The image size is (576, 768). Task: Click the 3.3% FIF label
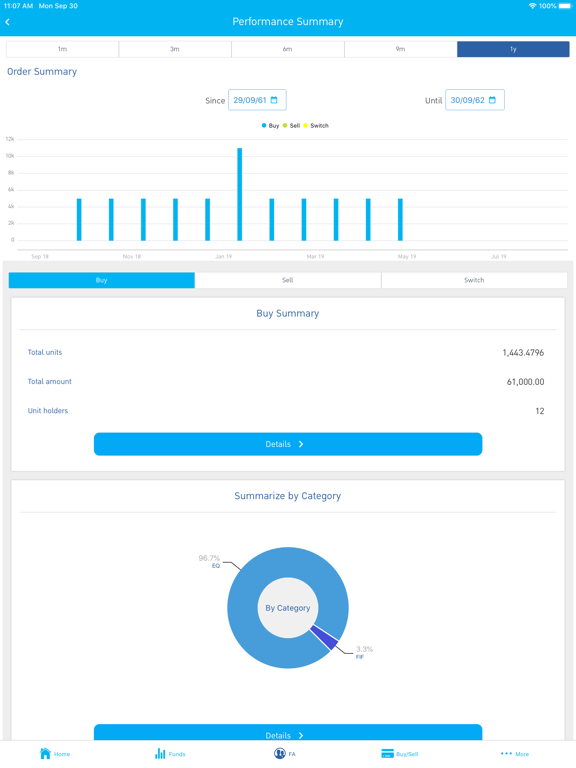click(x=364, y=652)
